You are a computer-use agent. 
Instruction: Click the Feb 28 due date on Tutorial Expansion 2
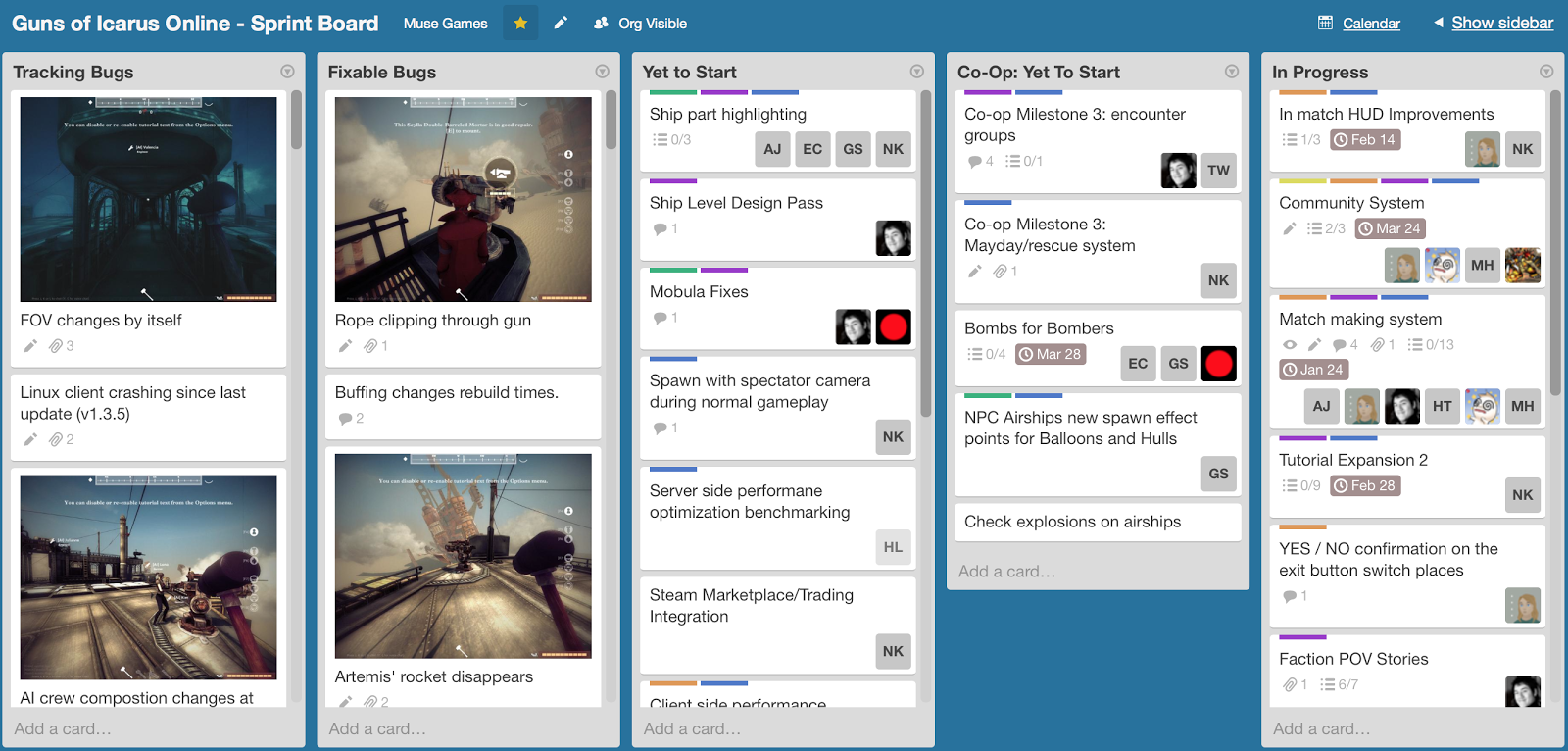point(1365,485)
